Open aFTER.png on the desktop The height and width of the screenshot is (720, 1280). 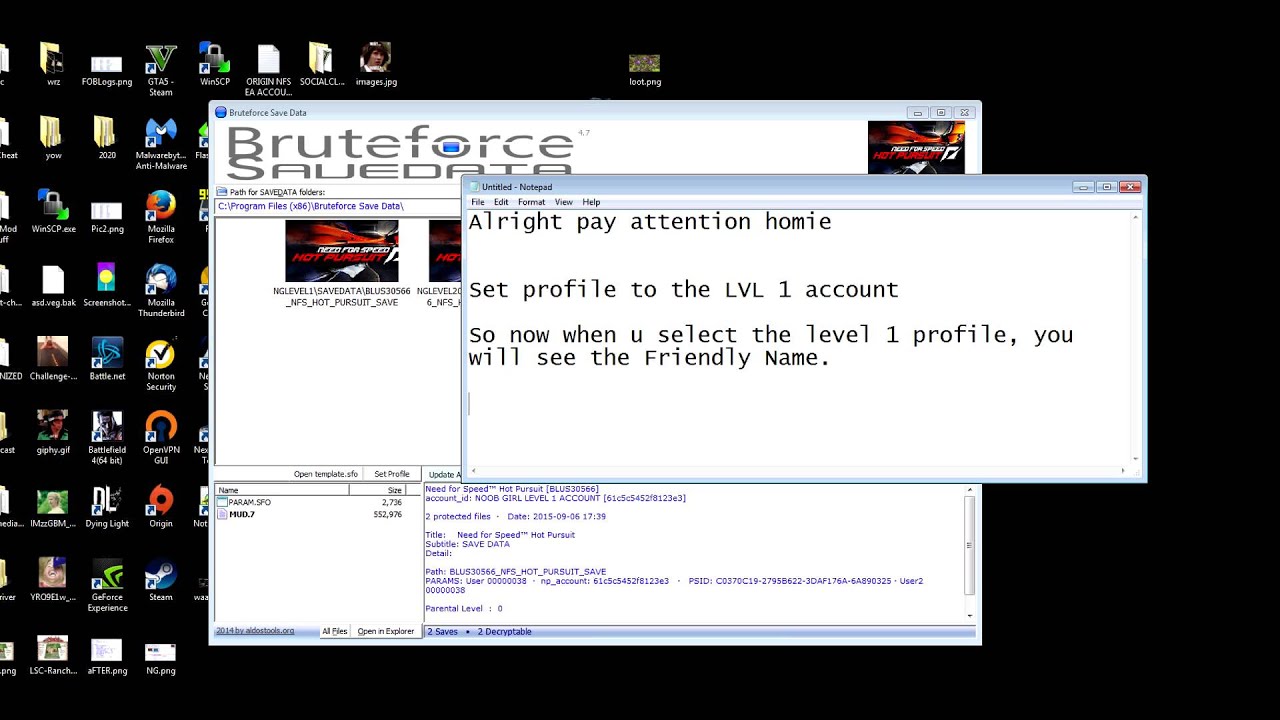[x=107, y=654]
